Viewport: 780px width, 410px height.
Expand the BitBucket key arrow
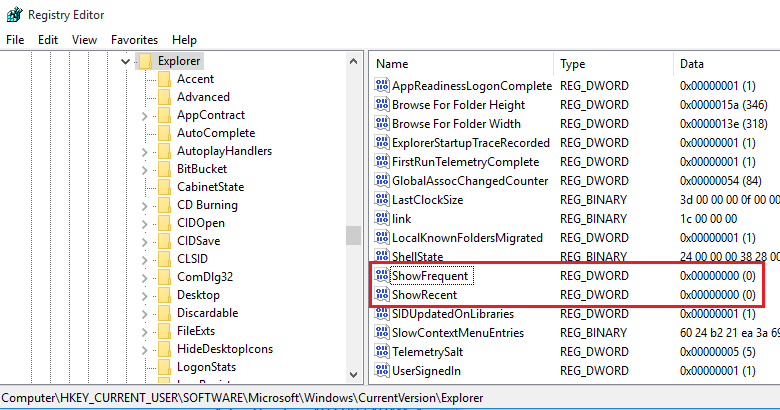coord(144,170)
